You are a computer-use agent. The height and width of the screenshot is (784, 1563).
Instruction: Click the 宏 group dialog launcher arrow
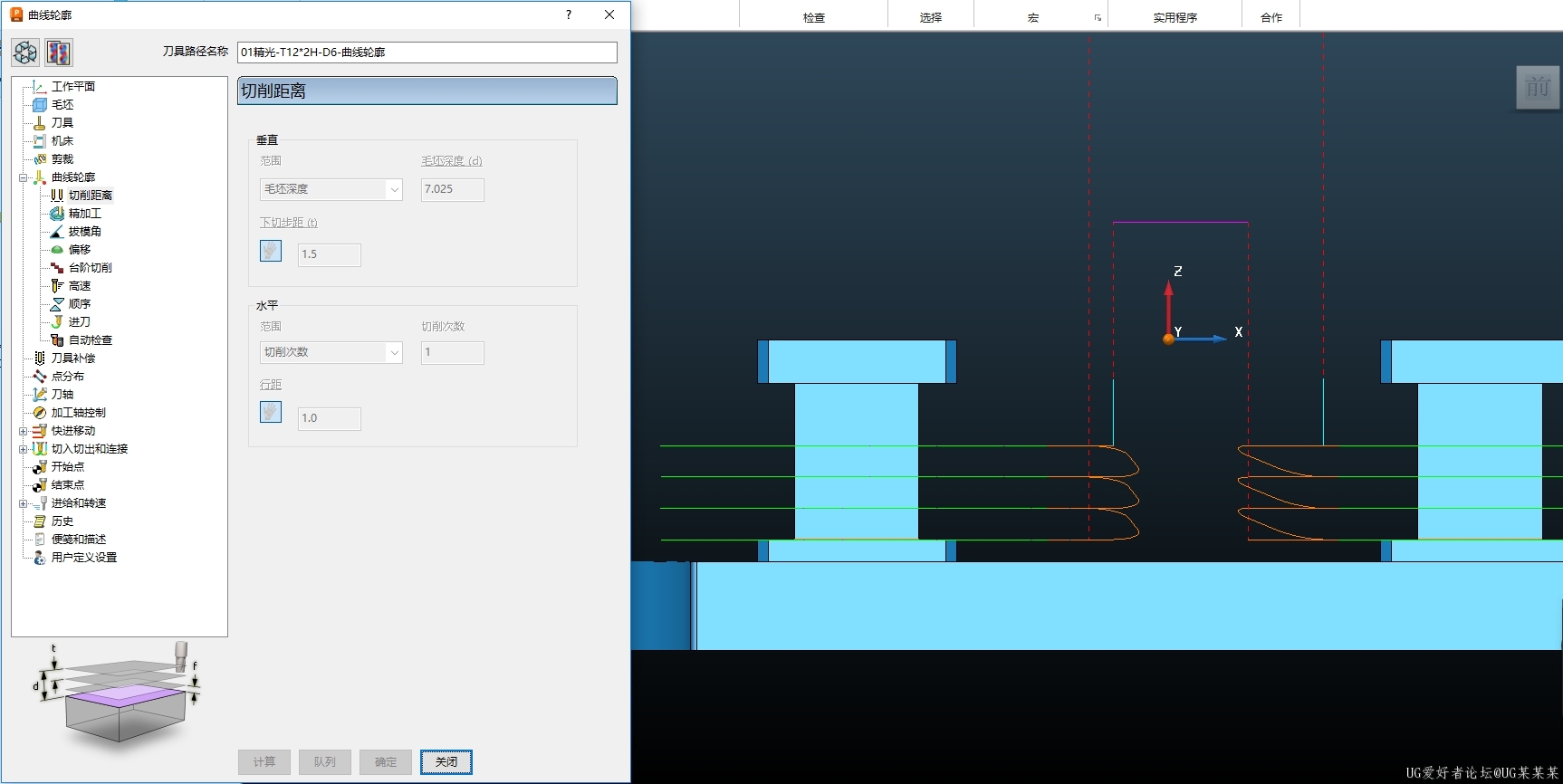point(1098,18)
